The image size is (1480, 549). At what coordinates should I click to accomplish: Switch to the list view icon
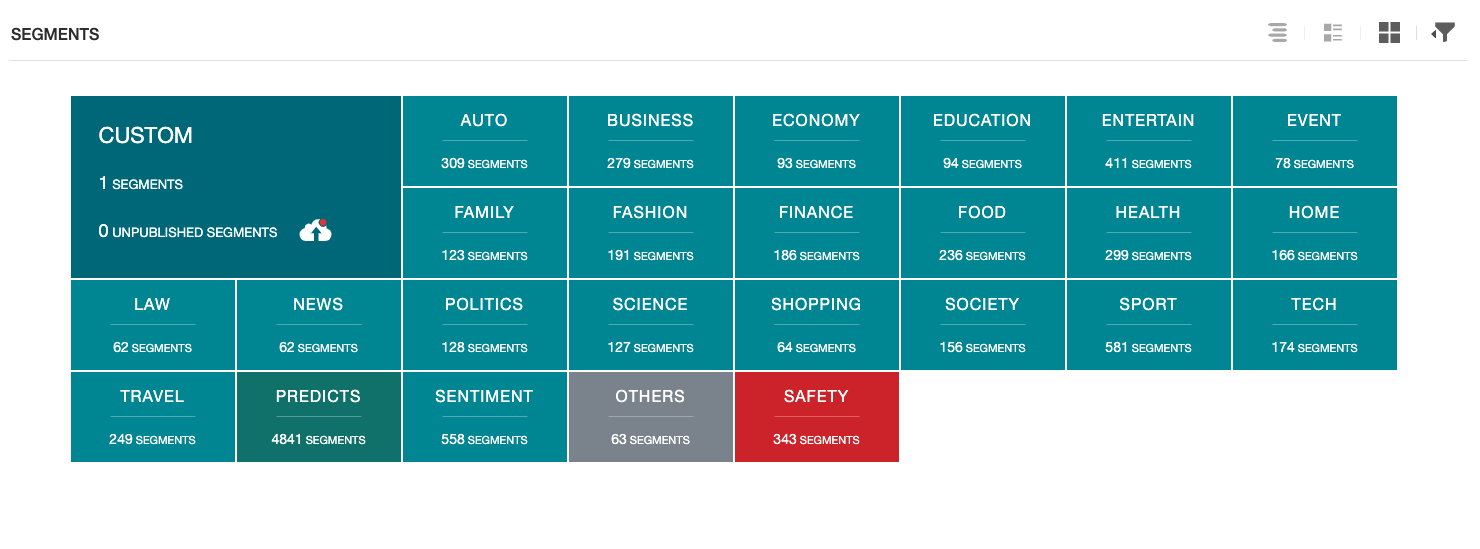(x=1332, y=33)
